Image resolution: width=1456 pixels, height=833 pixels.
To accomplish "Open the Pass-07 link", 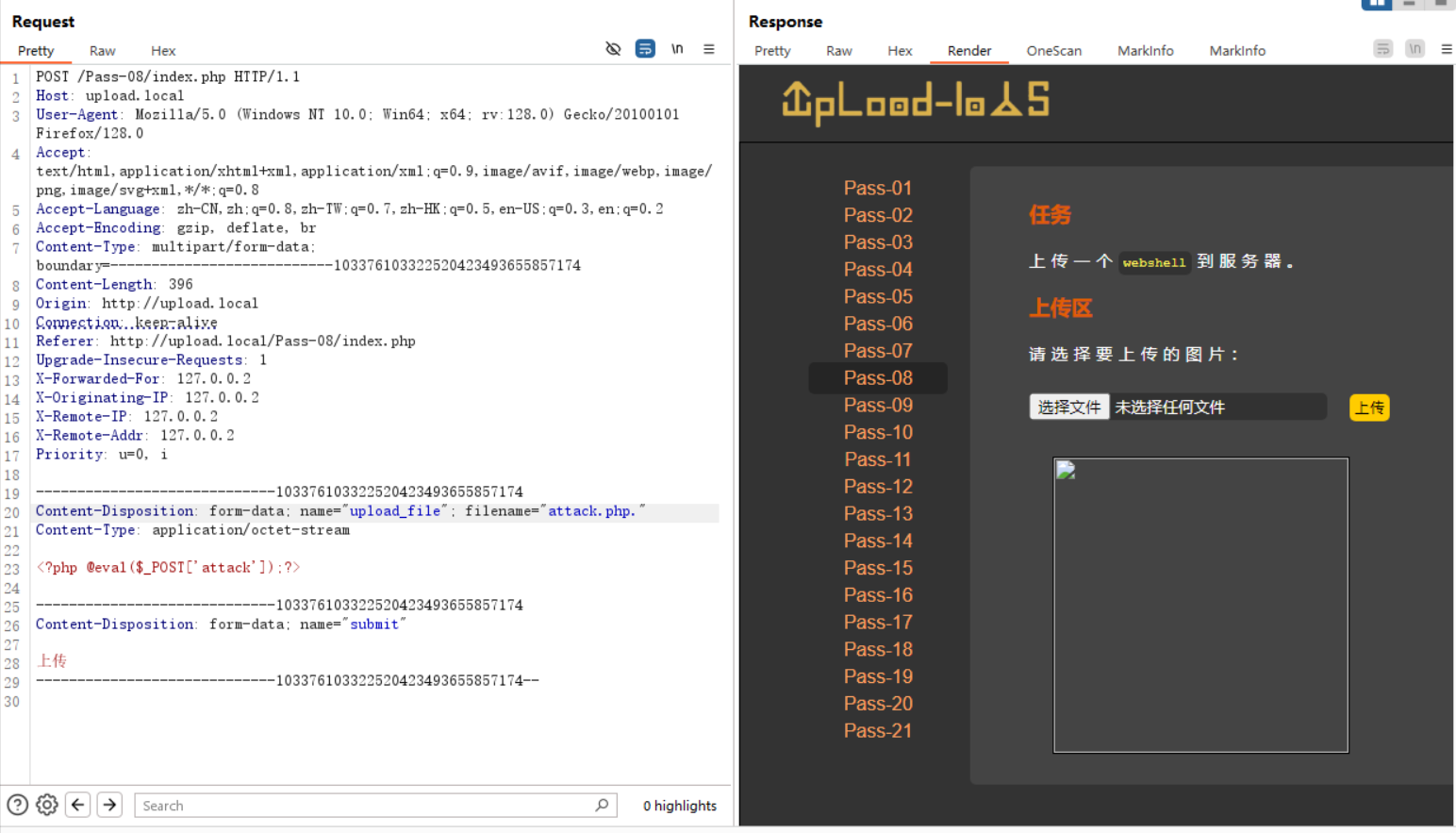I will pyautogui.click(x=878, y=351).
